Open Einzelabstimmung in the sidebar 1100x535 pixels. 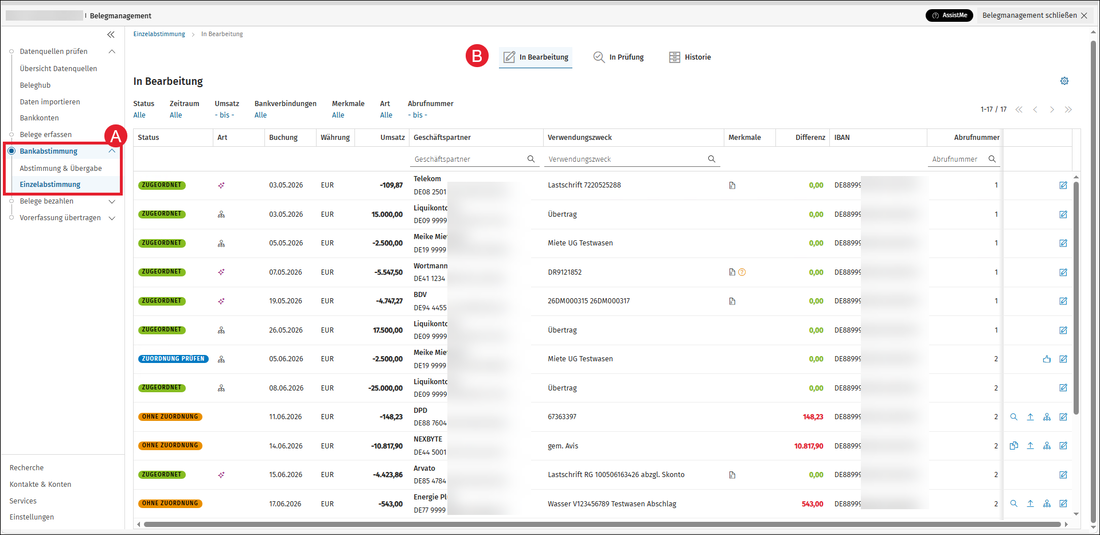(50, 184)
